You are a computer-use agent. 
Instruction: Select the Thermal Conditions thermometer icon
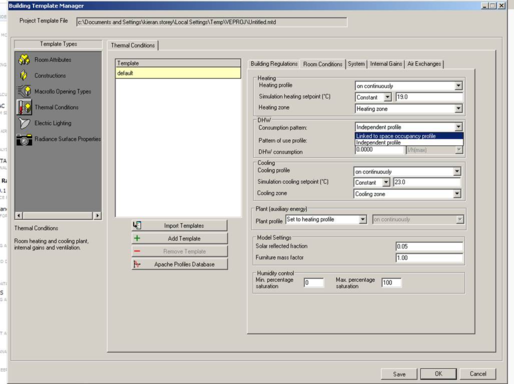point(24,107)
